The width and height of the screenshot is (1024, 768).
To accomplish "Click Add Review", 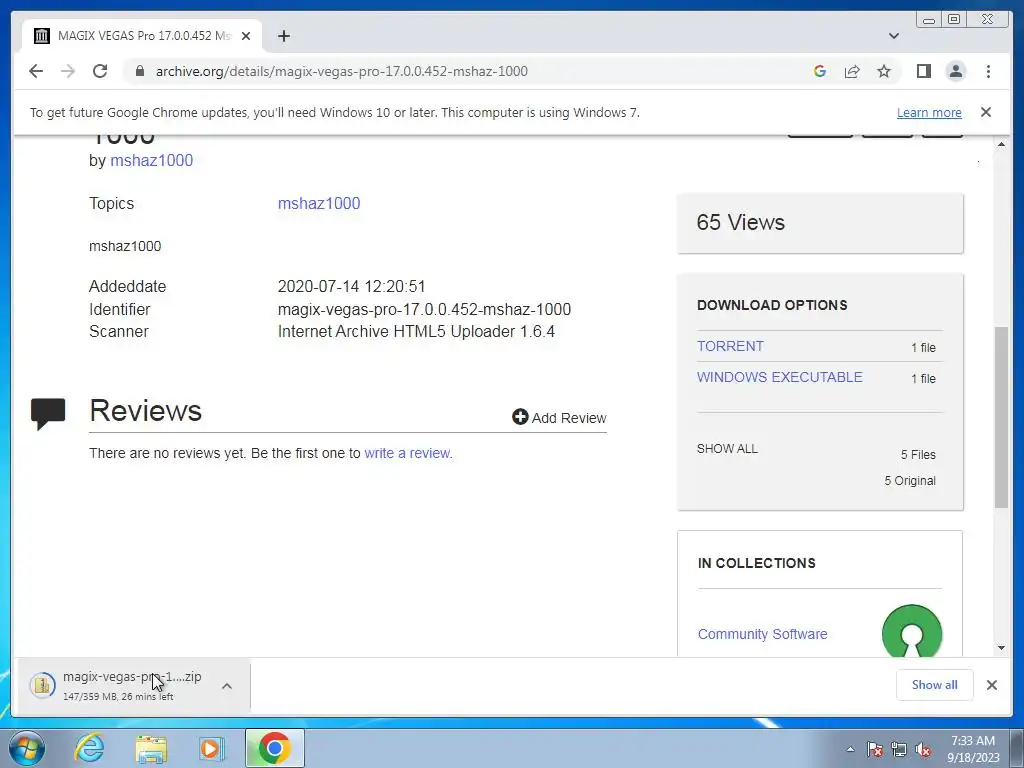I will pyautogui.click(x=559, y=417).
